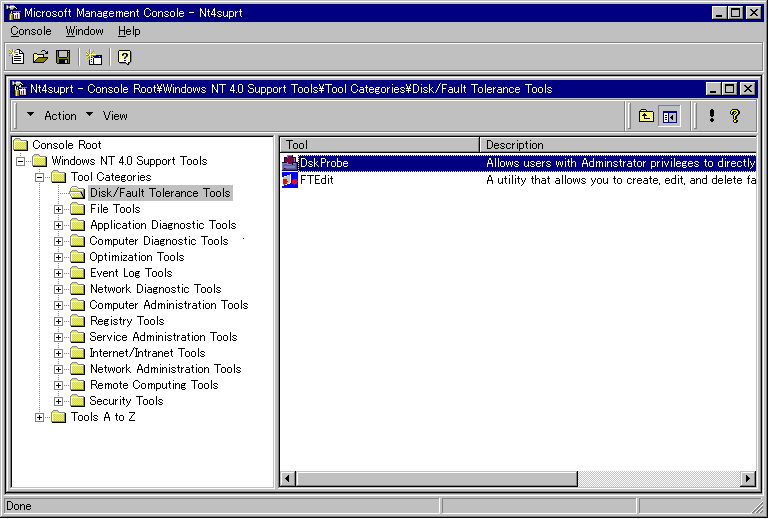
Task: Toggle the Show/Hide scope pane button
Action: [670, 116]
